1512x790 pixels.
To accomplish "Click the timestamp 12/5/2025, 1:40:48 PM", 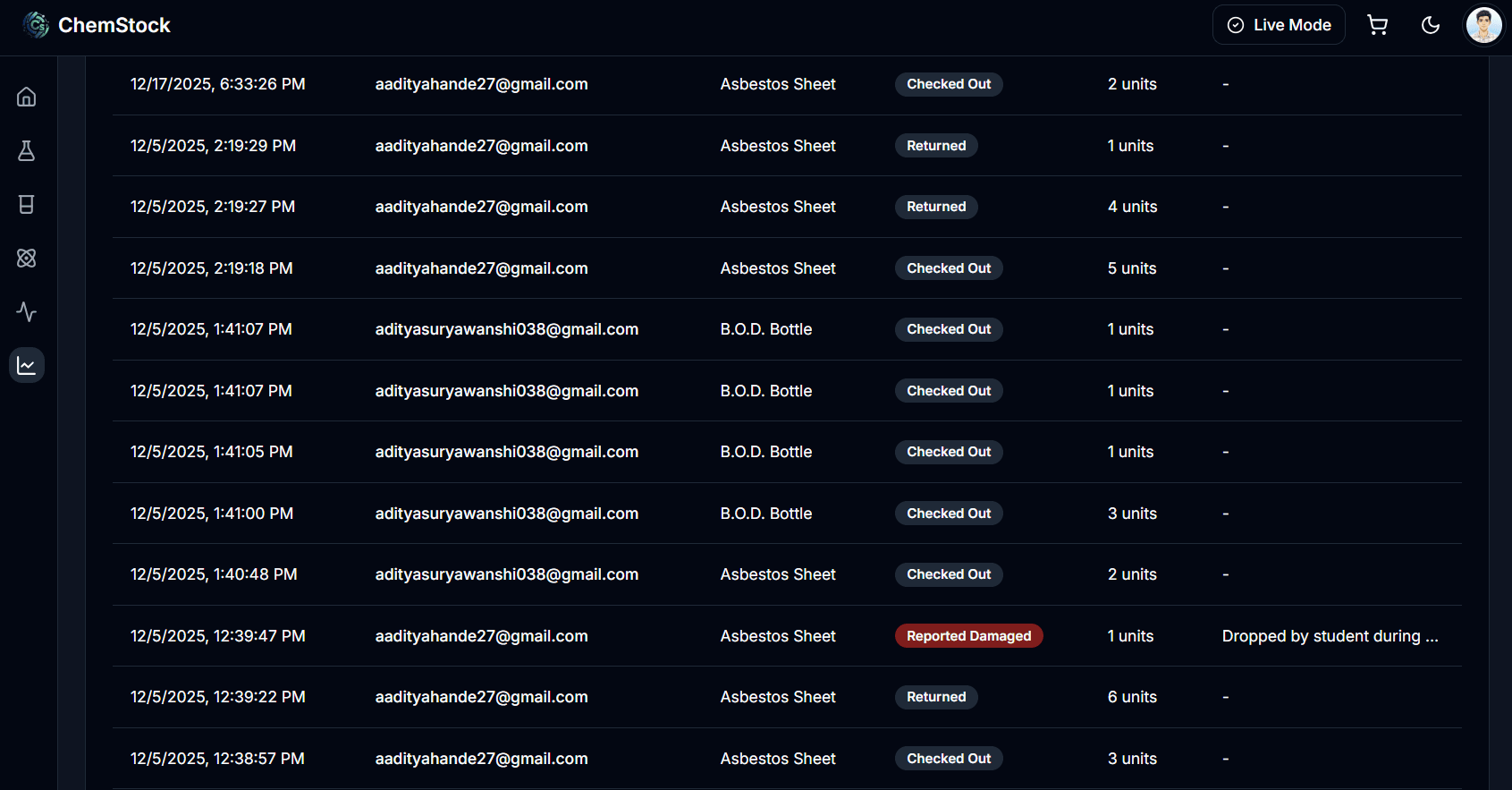I will point(214,574).
